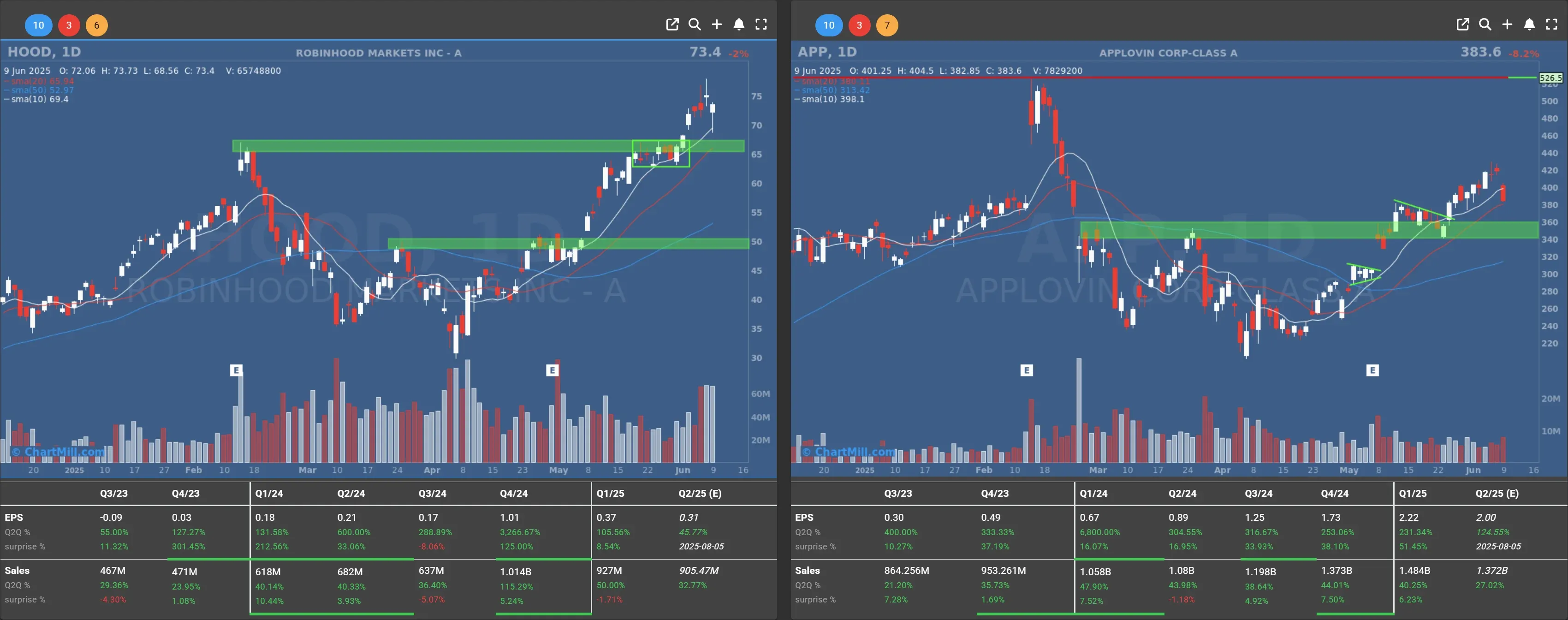Click sma(50) 313.42 legend on APP chart

coord(832,90)
